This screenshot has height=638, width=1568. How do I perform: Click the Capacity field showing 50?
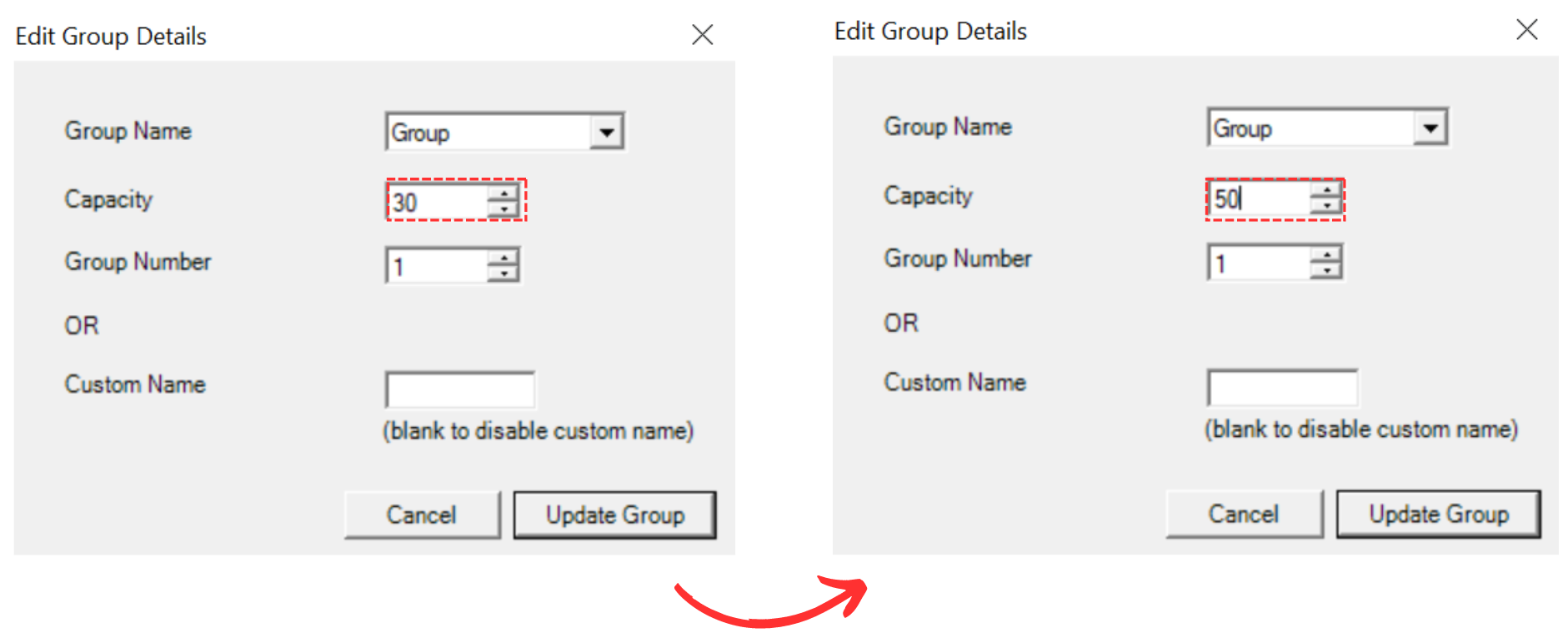tap(1259, 198)
